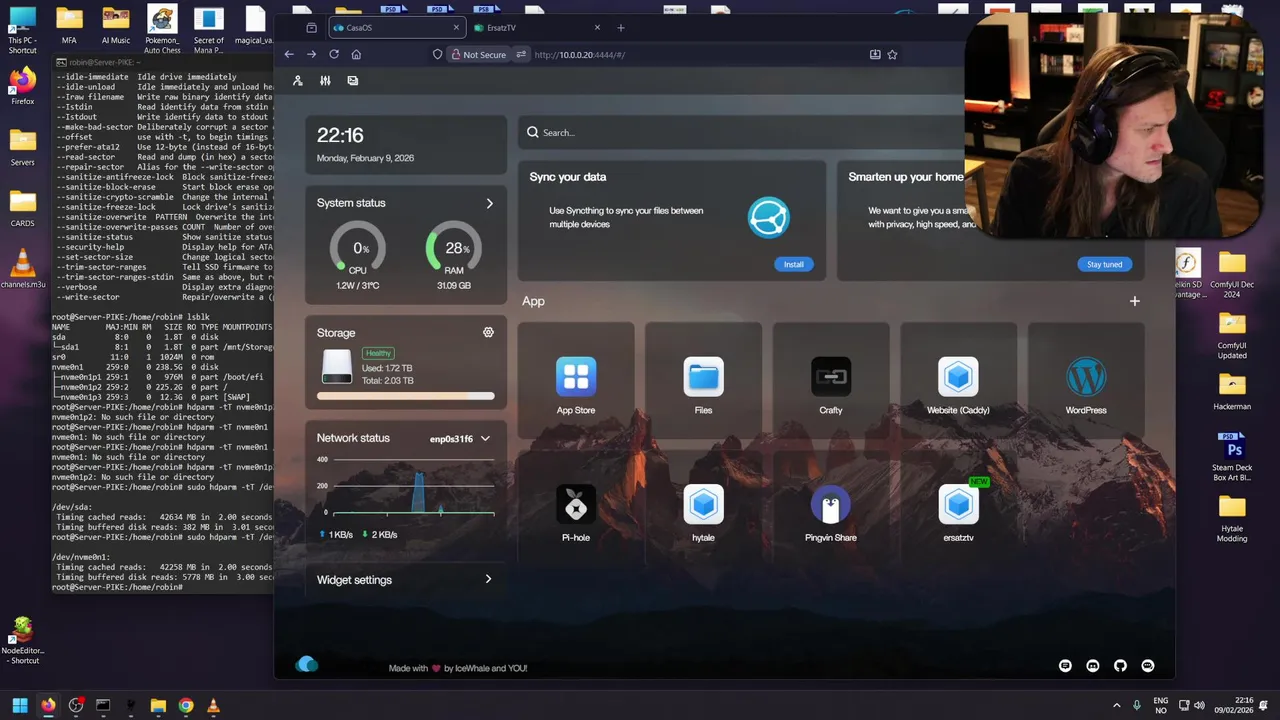1280x720 pixels.
Task: Click into the CasaOS search field
Action: tap(740, 132)
